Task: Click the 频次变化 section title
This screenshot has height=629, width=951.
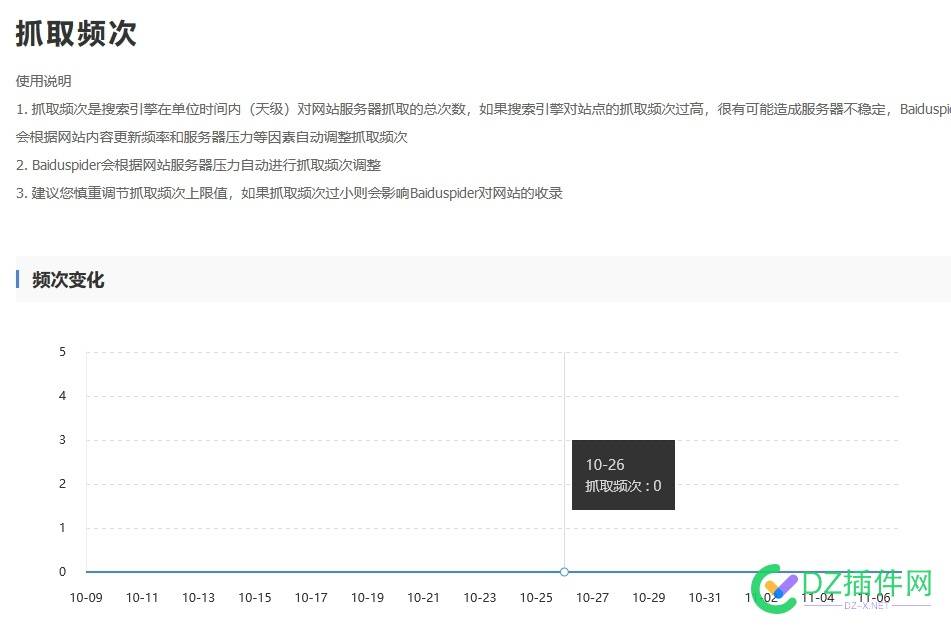Action: pos(68,280)
